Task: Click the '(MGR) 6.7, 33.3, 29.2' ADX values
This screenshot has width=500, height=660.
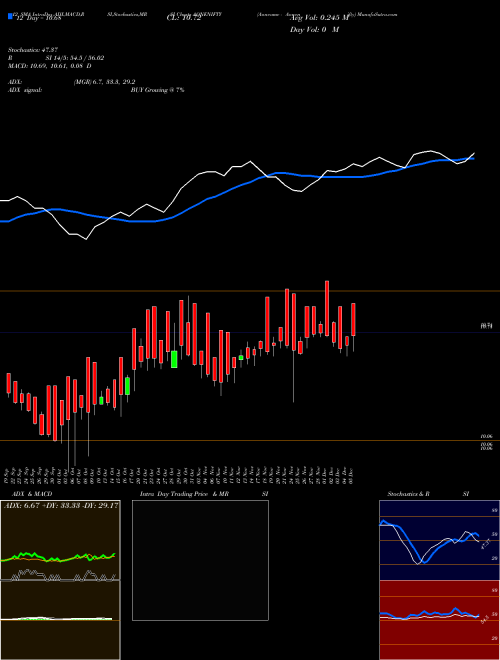Action: tap(104, 82)
